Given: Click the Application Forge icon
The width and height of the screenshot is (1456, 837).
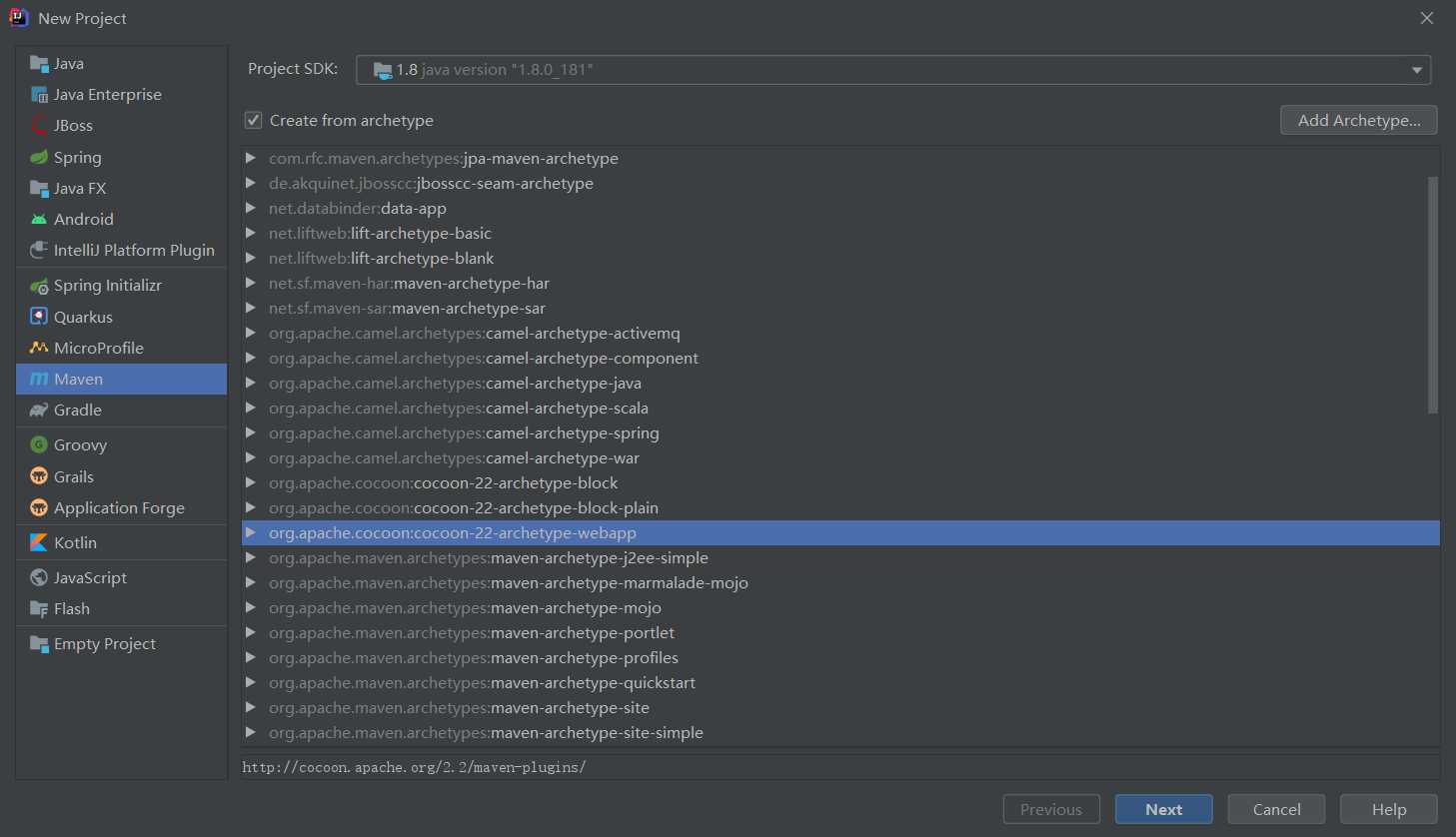Looking at the screenshot, I should tap(39, 507).
